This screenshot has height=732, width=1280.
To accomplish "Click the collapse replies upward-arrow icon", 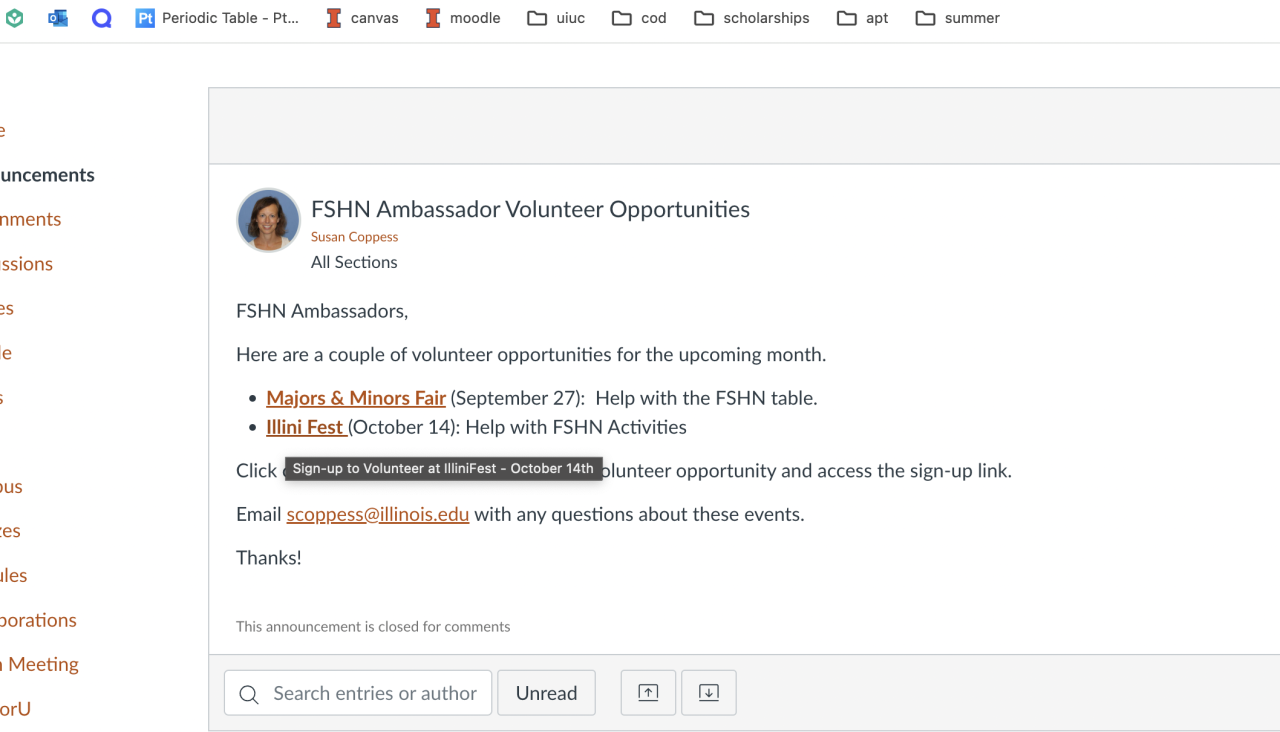I will click(x=648, y=693).
